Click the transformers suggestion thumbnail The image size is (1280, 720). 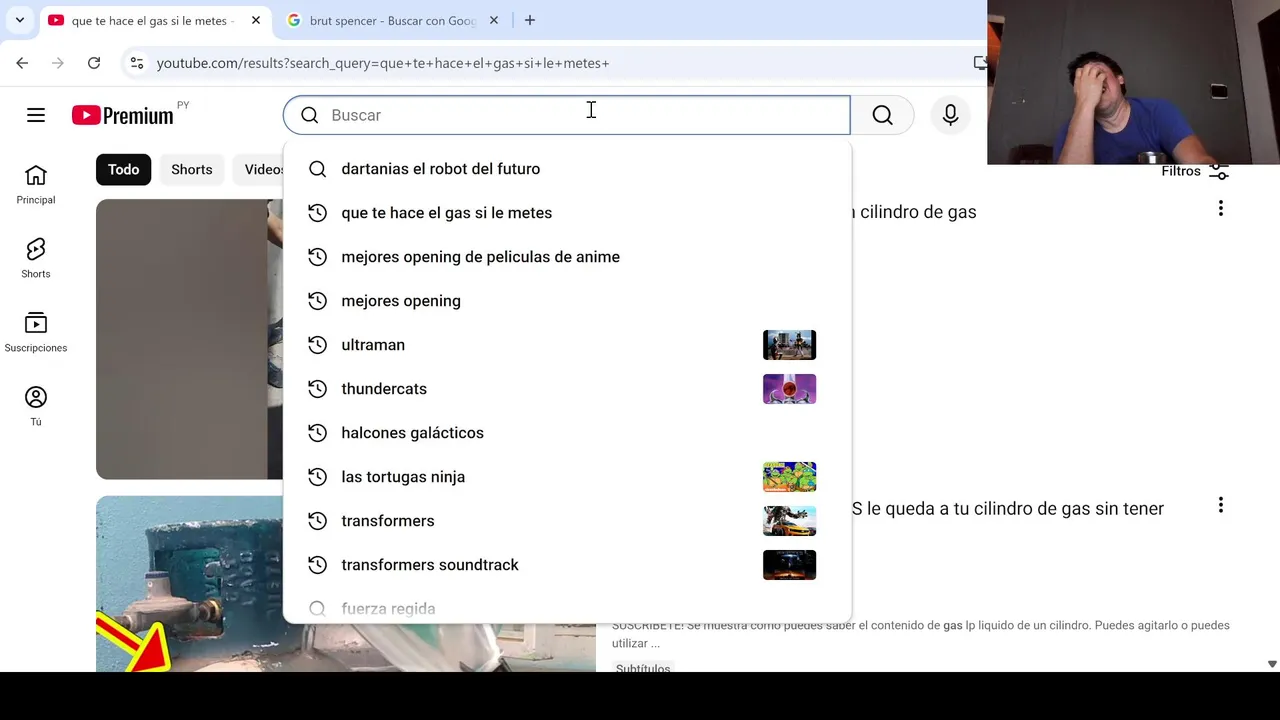pyautogui.click(x=789, y=521)
